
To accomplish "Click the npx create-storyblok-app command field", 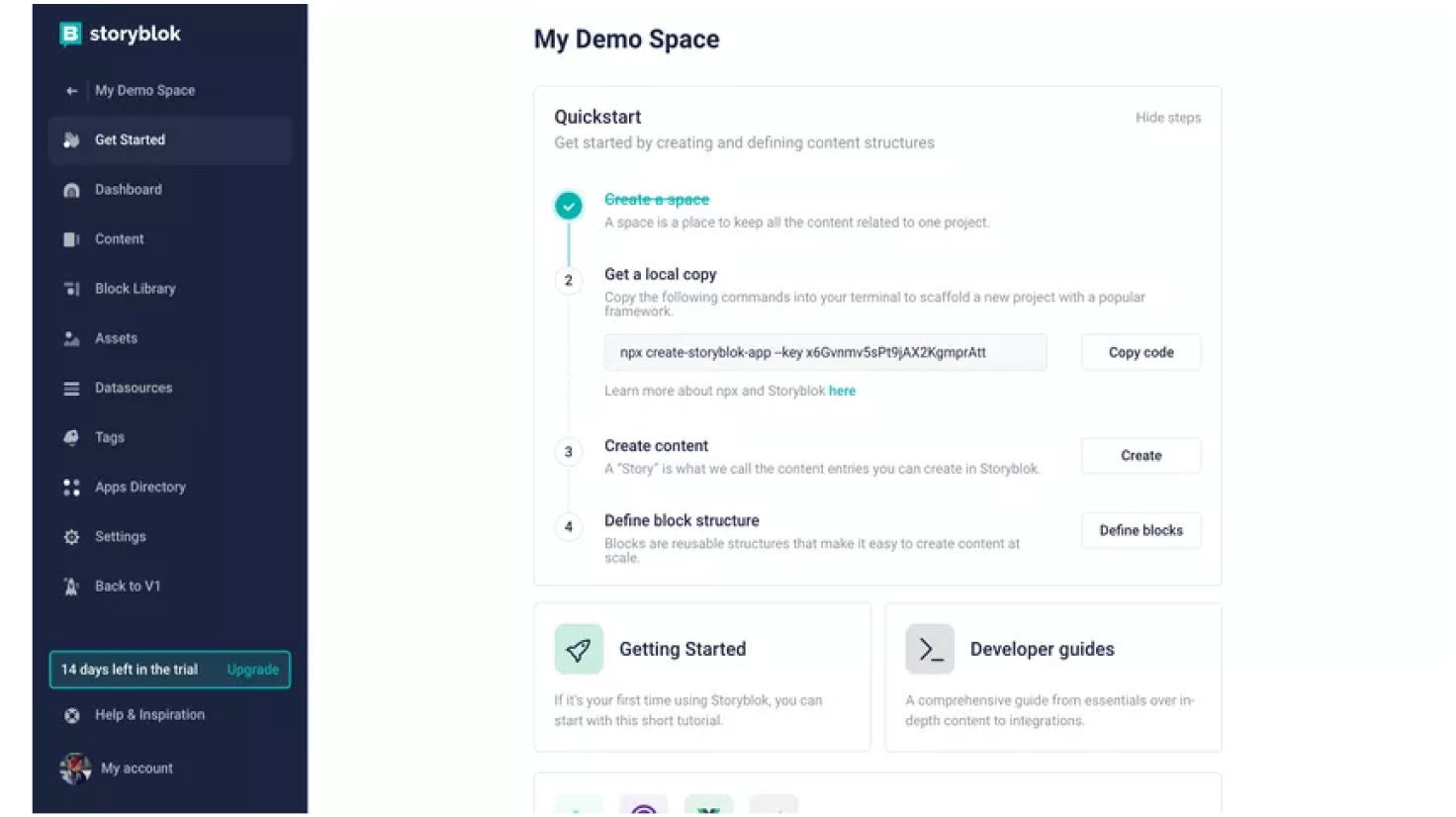I will point(824,352).
